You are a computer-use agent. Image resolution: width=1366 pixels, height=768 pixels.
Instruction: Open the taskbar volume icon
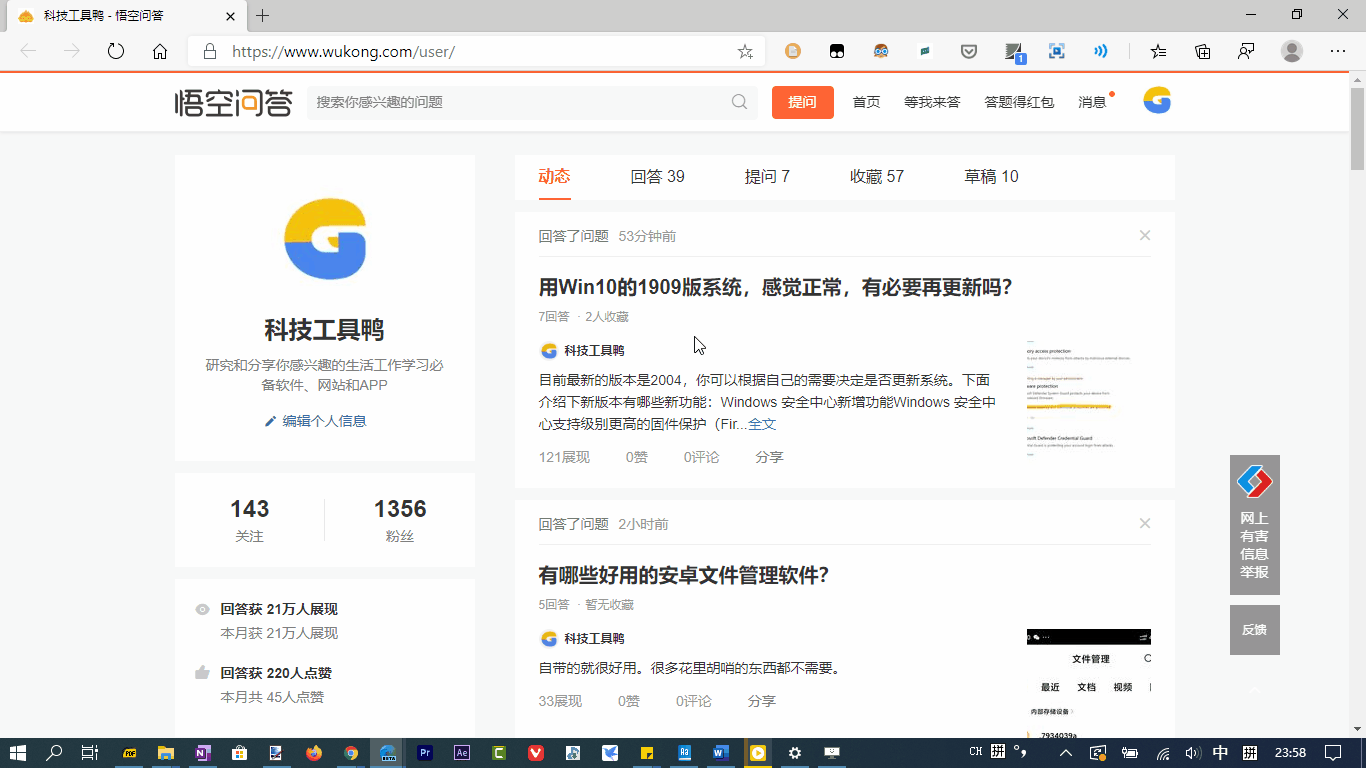click(1192, 753)
